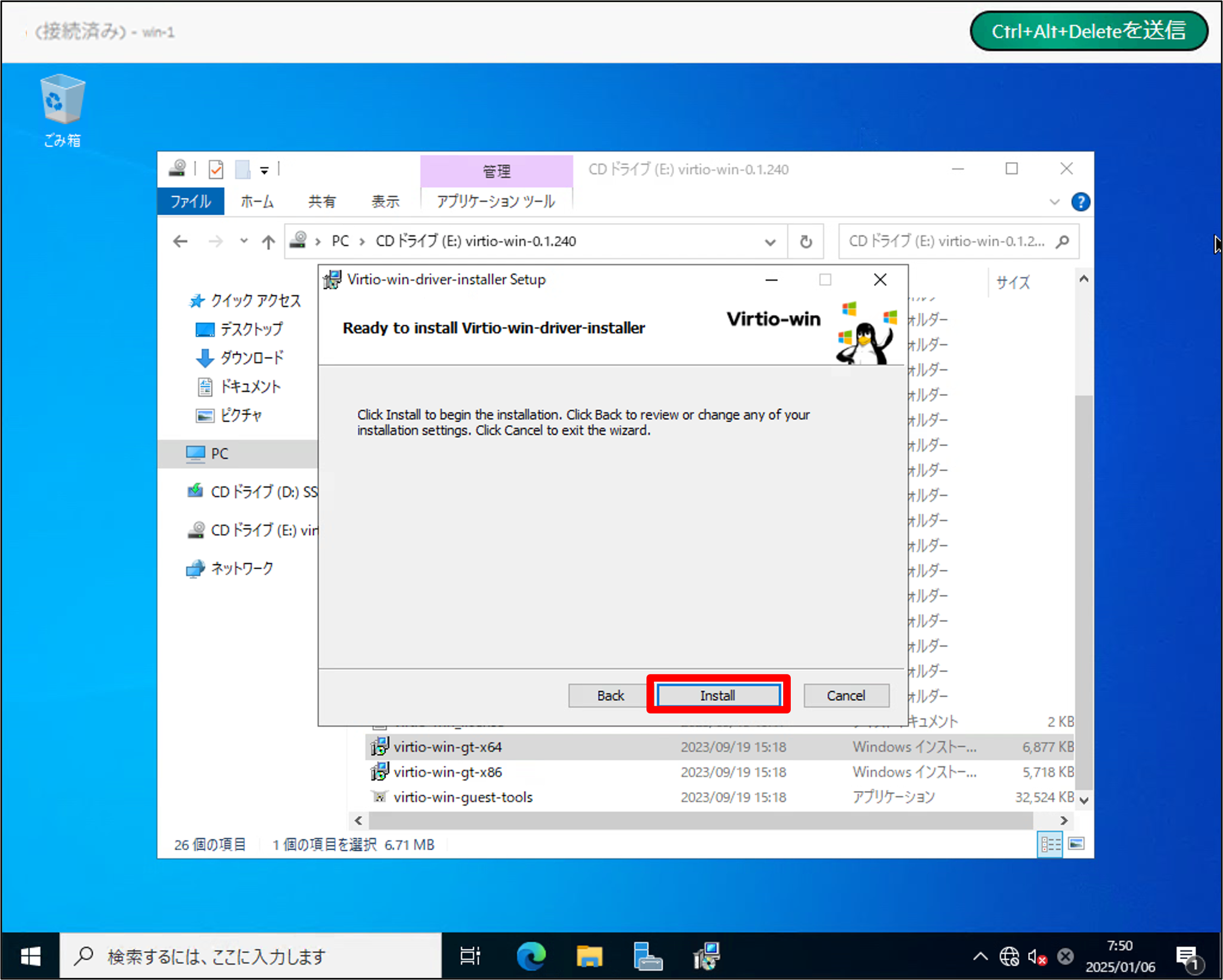Click the Install button in setup wizard

tap(717, 695)
